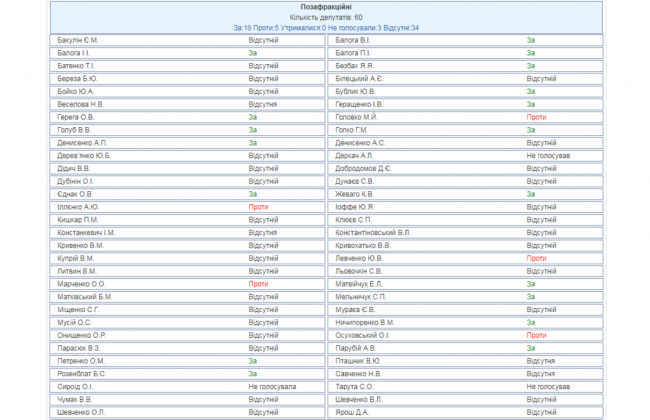The image size is (650, 420).
Task: Select Парубій А.В. deputy row
Action: tap(355, 347)
